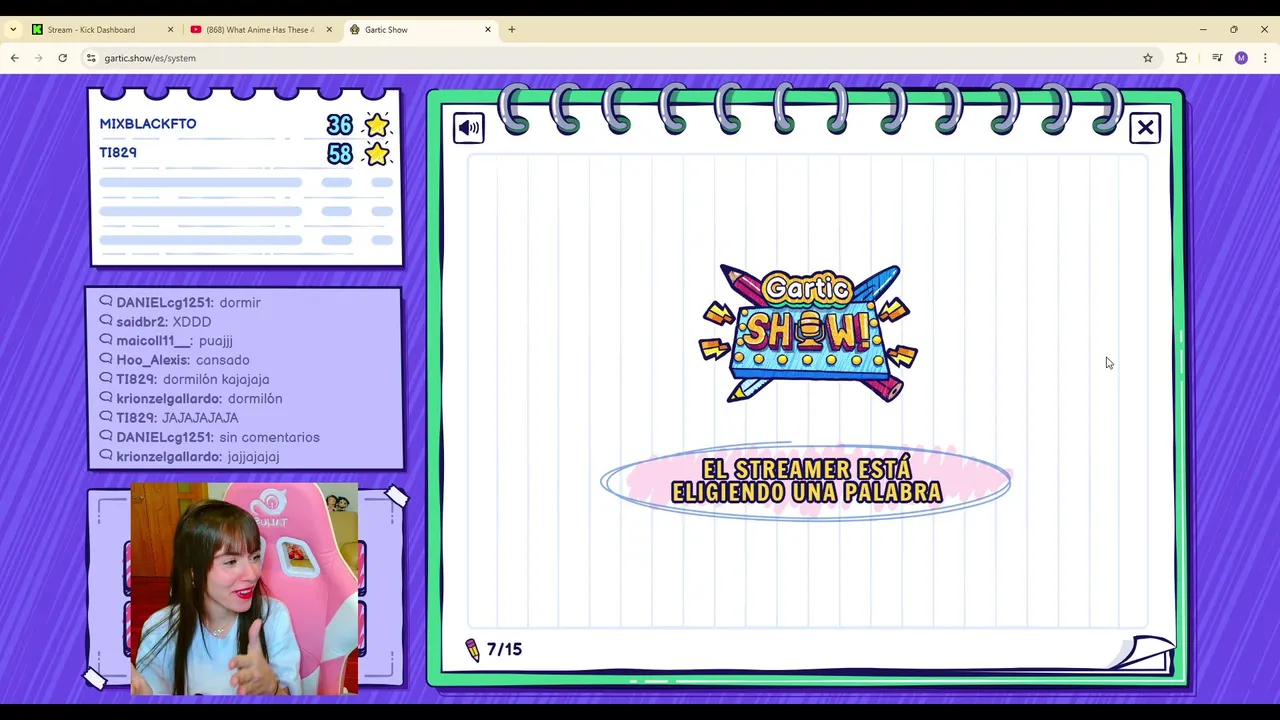The height and width of the screenshot is (720, 1280).
Task: Go back to previous page
Action: (15, 58)
